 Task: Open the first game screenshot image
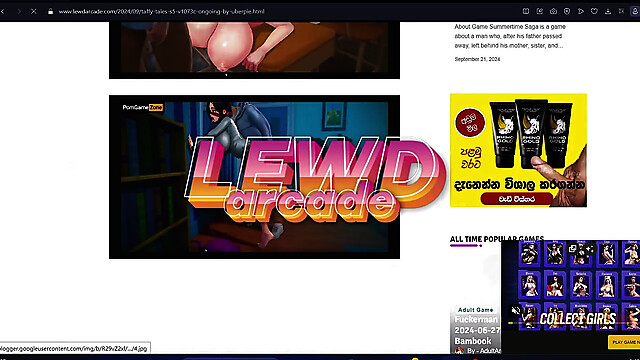click(x=254, y=50)
